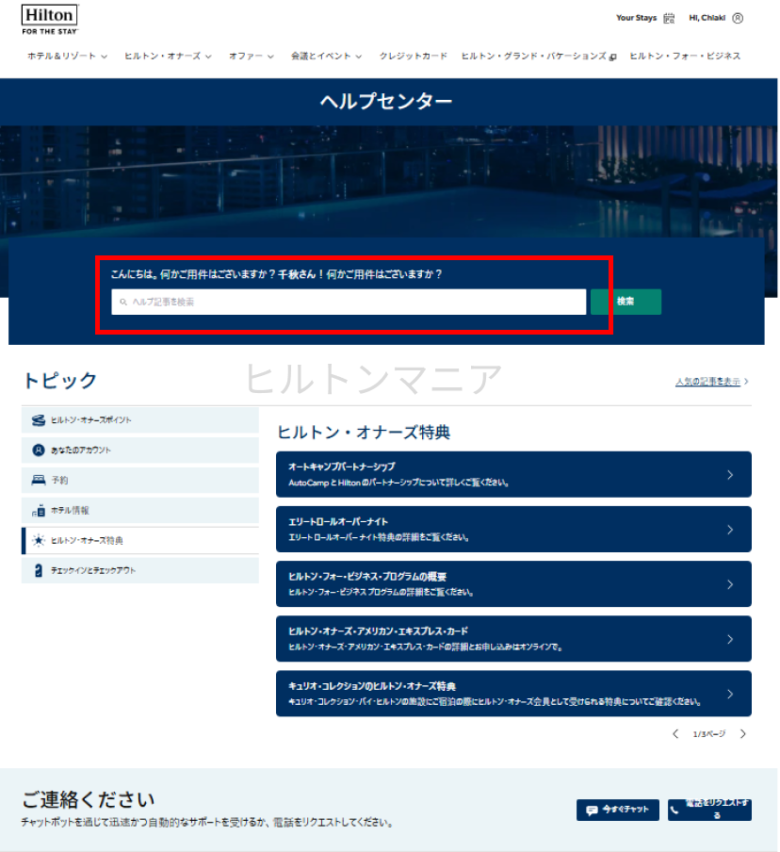Click the ヒルトン・オナーズポイント topic icon
This screenshot has width=780, height=852.
click(38, 420)
